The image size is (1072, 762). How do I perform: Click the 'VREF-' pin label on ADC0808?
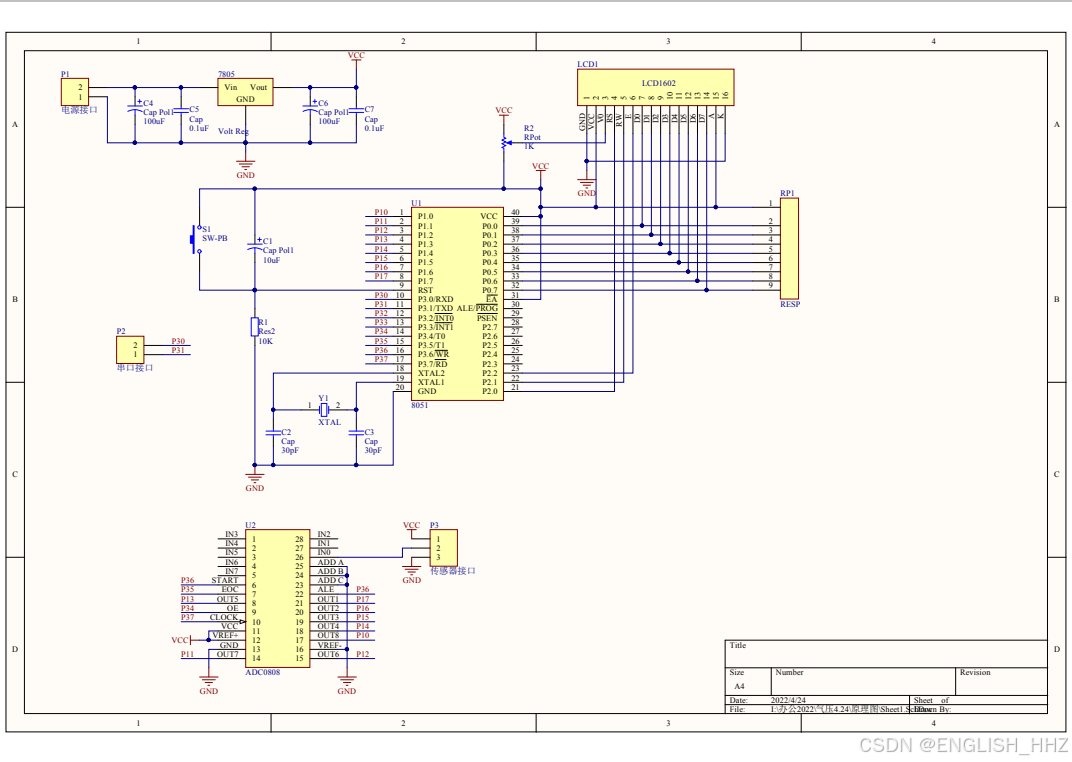tap(330, 645)
